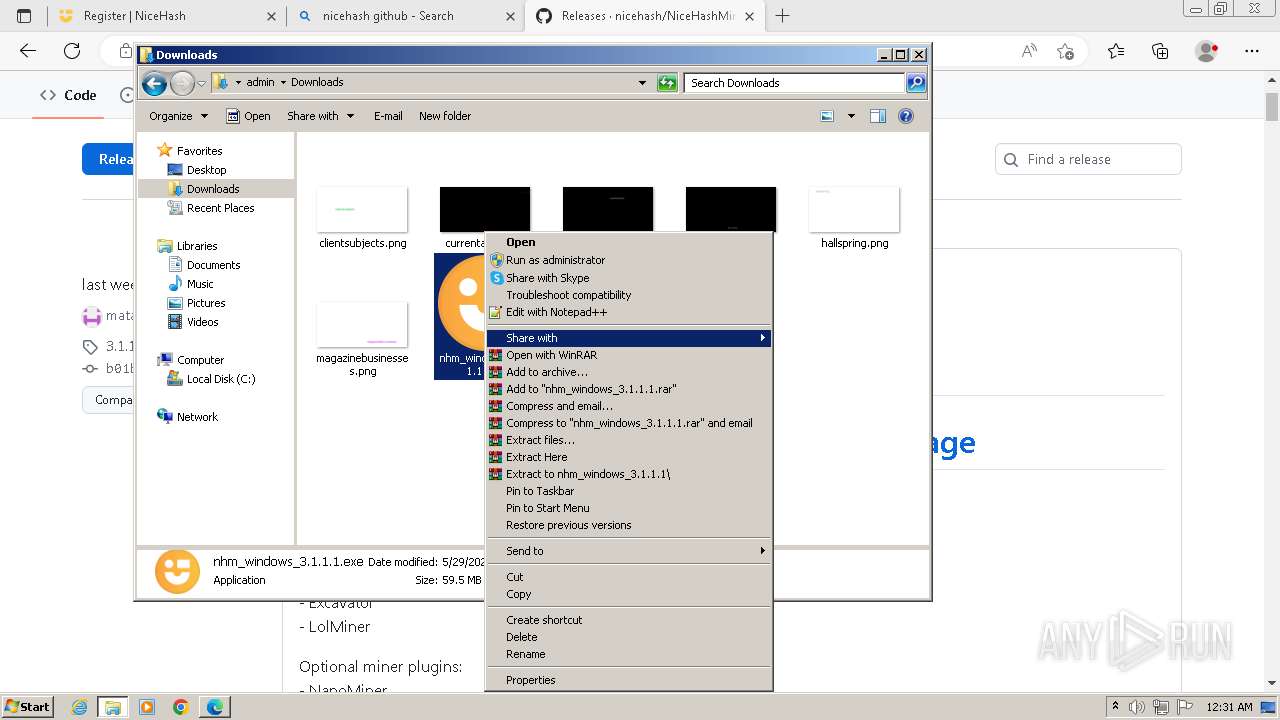Select Add to "nhm_windows_3.1.1.1.rar"
Image resolution: width=1280 pixels, height=720 pixels.
[629, 389]
